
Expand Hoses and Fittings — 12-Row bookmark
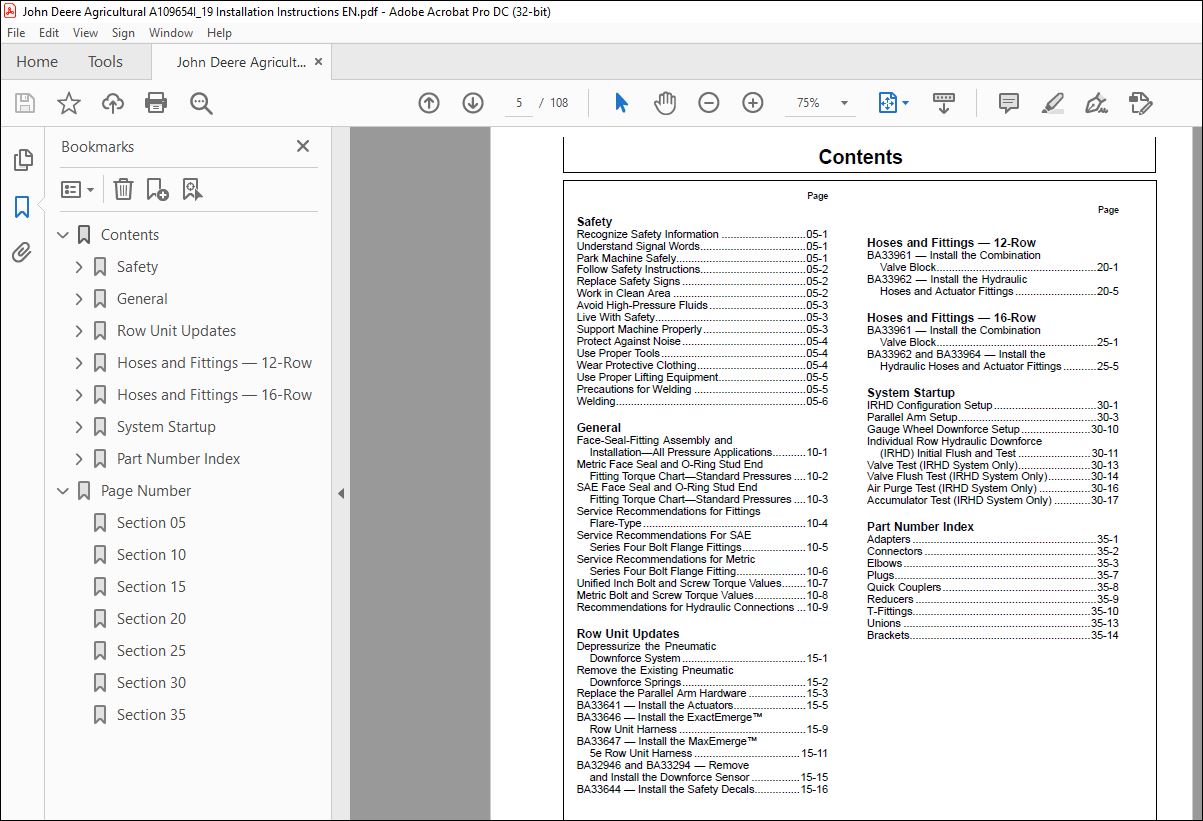79,363
